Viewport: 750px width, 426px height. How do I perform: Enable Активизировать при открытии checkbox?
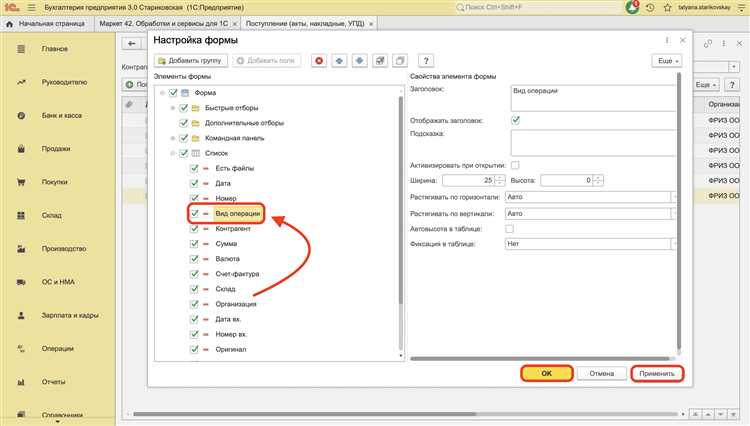click(516, 165)
